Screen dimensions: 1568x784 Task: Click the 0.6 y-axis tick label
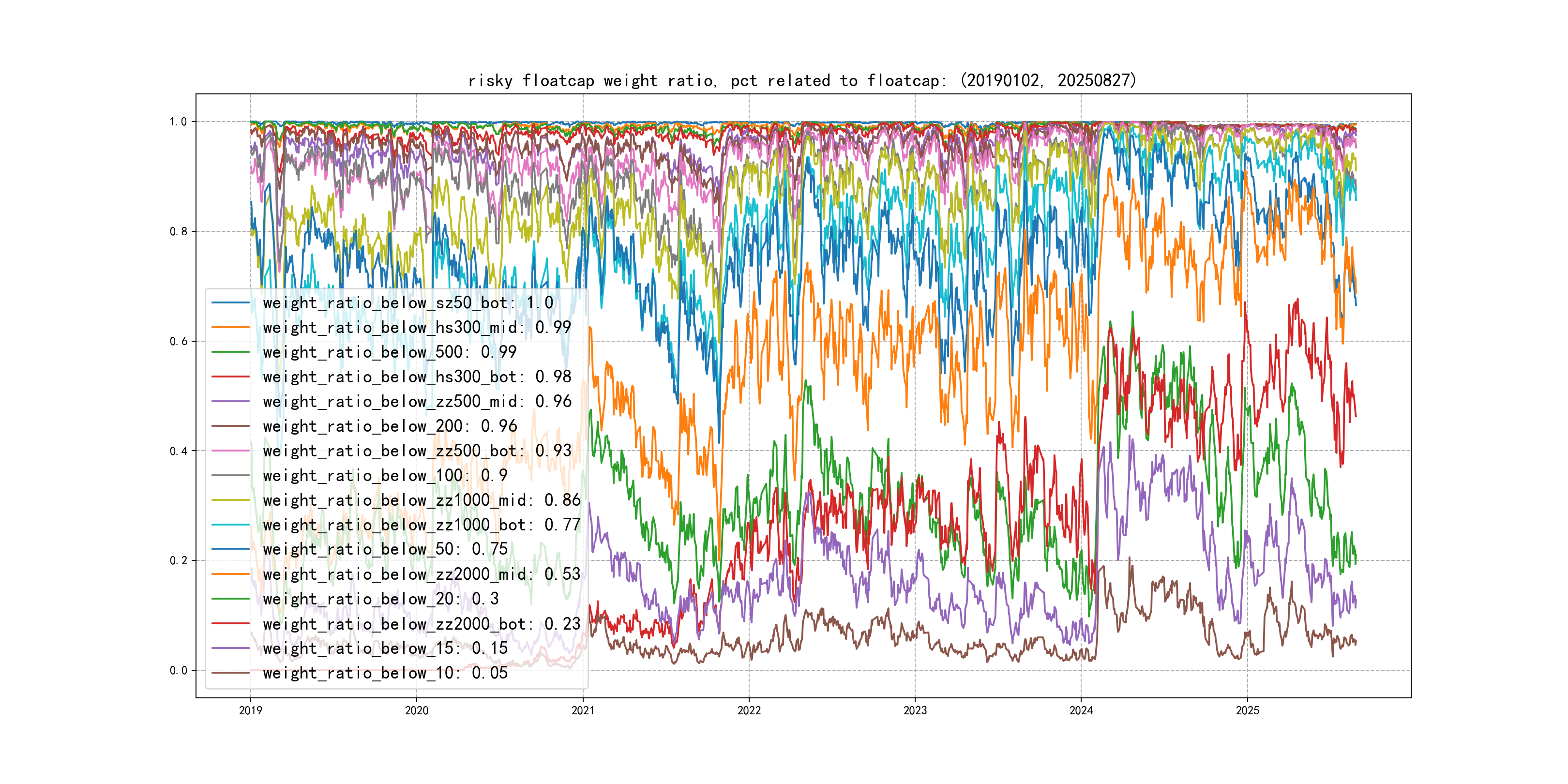pos(179,342)
